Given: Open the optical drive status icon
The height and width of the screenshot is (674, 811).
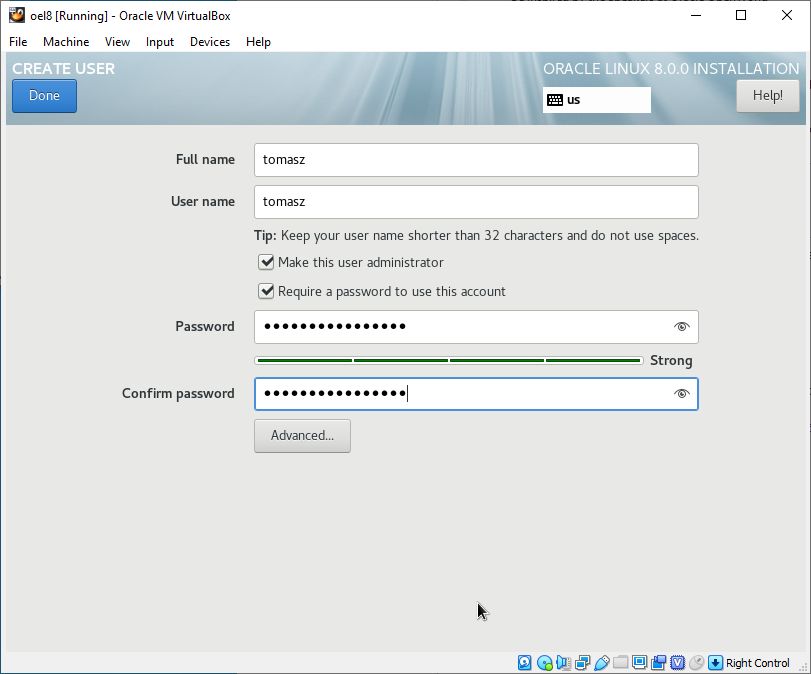Looking at the screenshot, I should pos(544,663).
